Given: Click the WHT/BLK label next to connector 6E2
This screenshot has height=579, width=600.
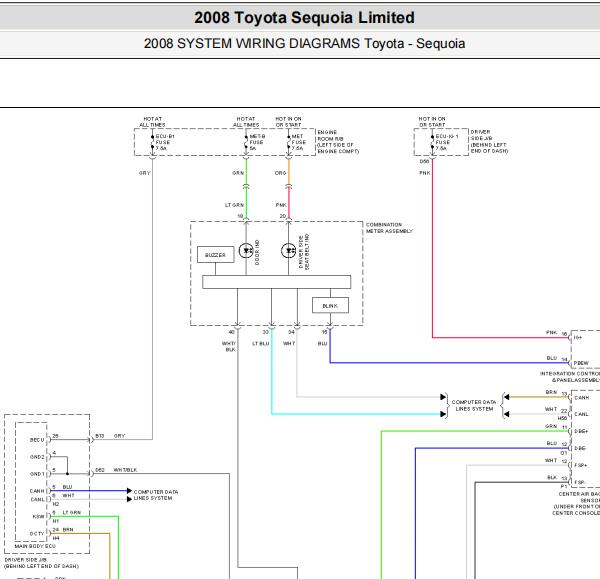Looking at the screenshot, I should [125, 470].
